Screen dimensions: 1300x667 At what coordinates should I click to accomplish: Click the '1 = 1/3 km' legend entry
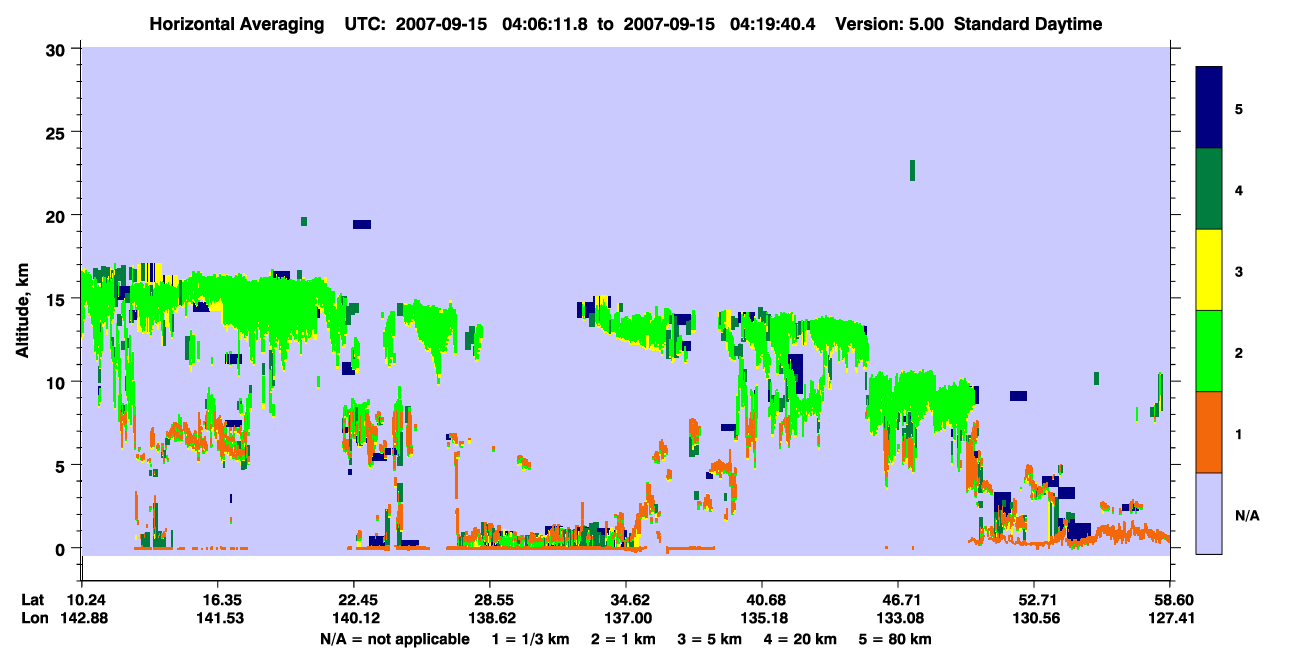tap(531, 638)
